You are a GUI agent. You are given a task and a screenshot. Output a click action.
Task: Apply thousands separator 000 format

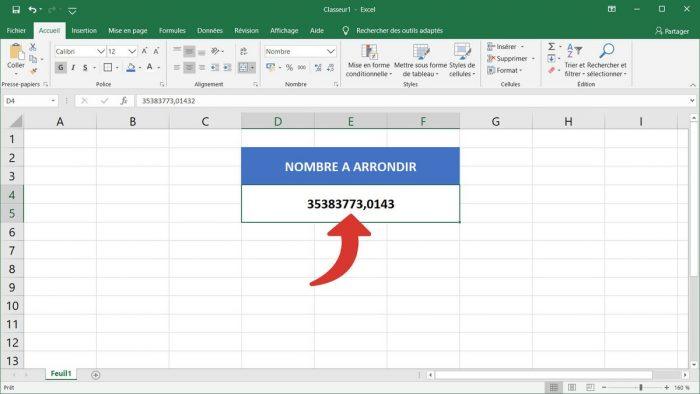tap(302, 67)
